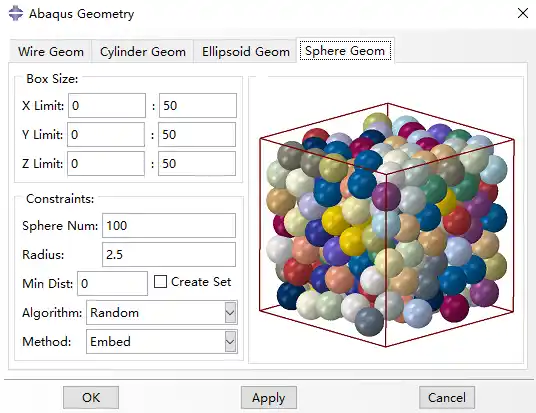Viewport: 536px width, 413px height.
Task: Click the Algorithm label
Action: [52, 313]
